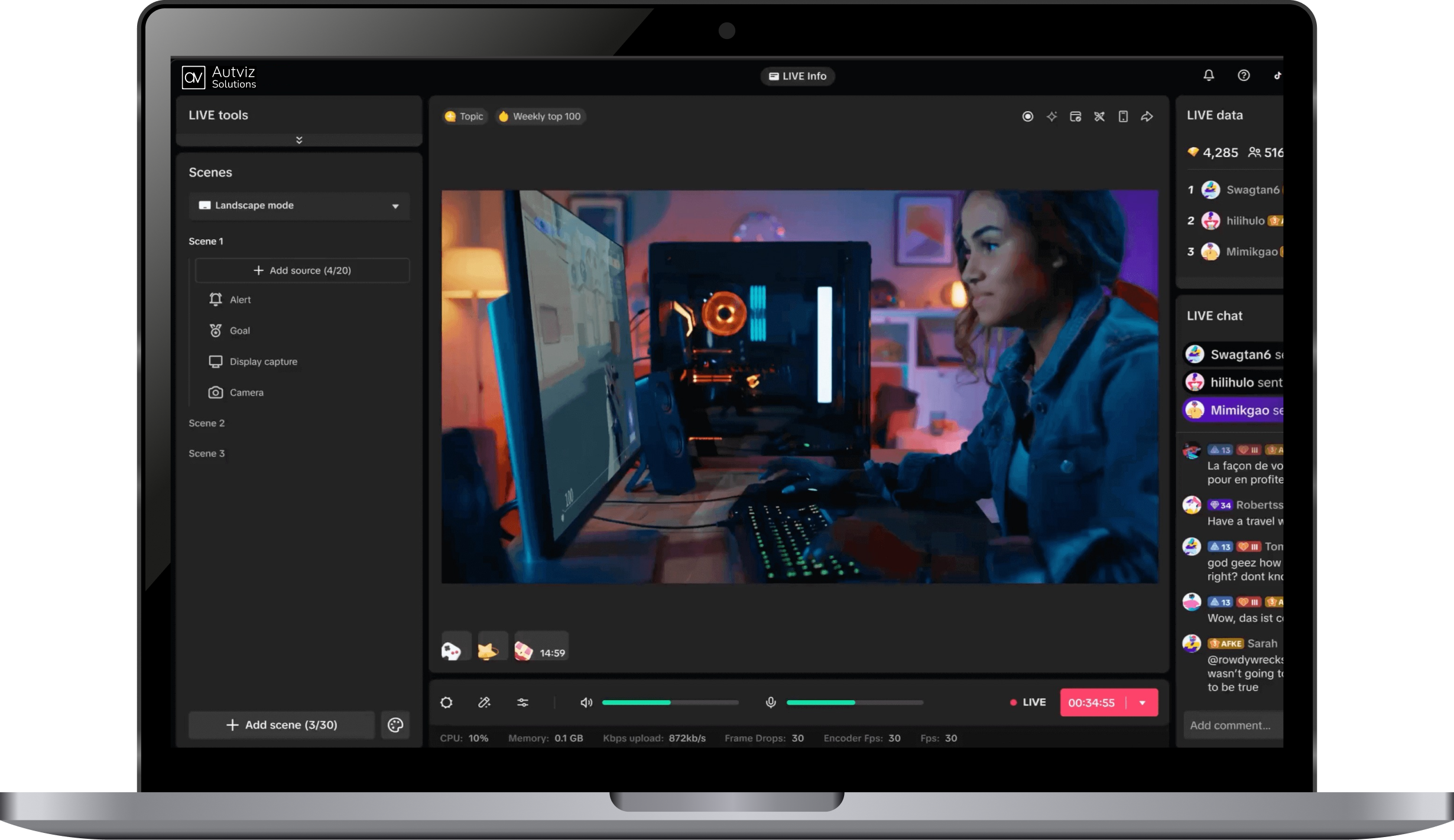
Task: Click the phone portrait preview icon
Action: (1123, 116)
